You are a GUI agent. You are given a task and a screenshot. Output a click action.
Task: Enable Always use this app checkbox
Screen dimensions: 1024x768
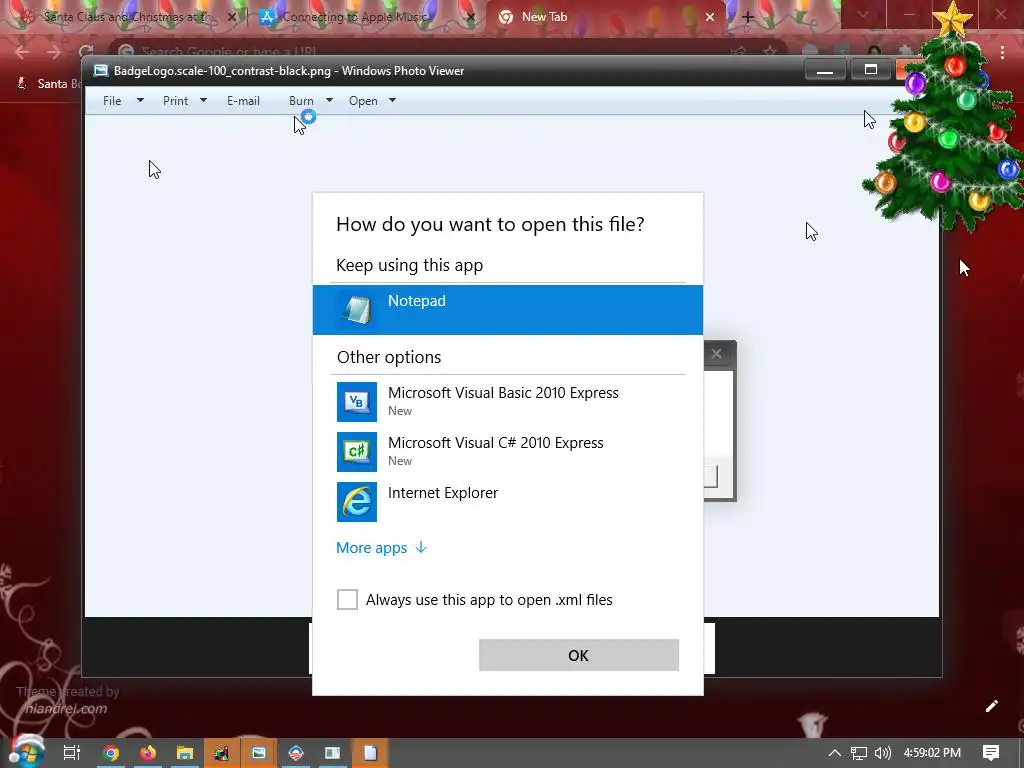click(347, 600)
